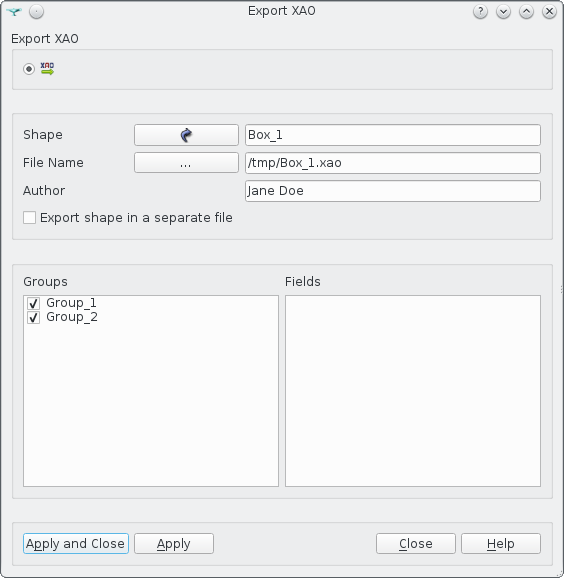The width and height of the screenshot is (564, 578).
Task: Click the shade window down-chevron button
Action: point(503,12)
